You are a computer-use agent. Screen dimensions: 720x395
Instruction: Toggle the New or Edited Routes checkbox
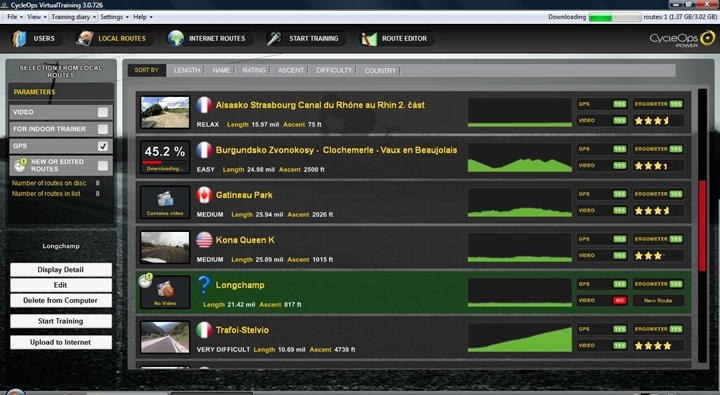tap(103, 165)
